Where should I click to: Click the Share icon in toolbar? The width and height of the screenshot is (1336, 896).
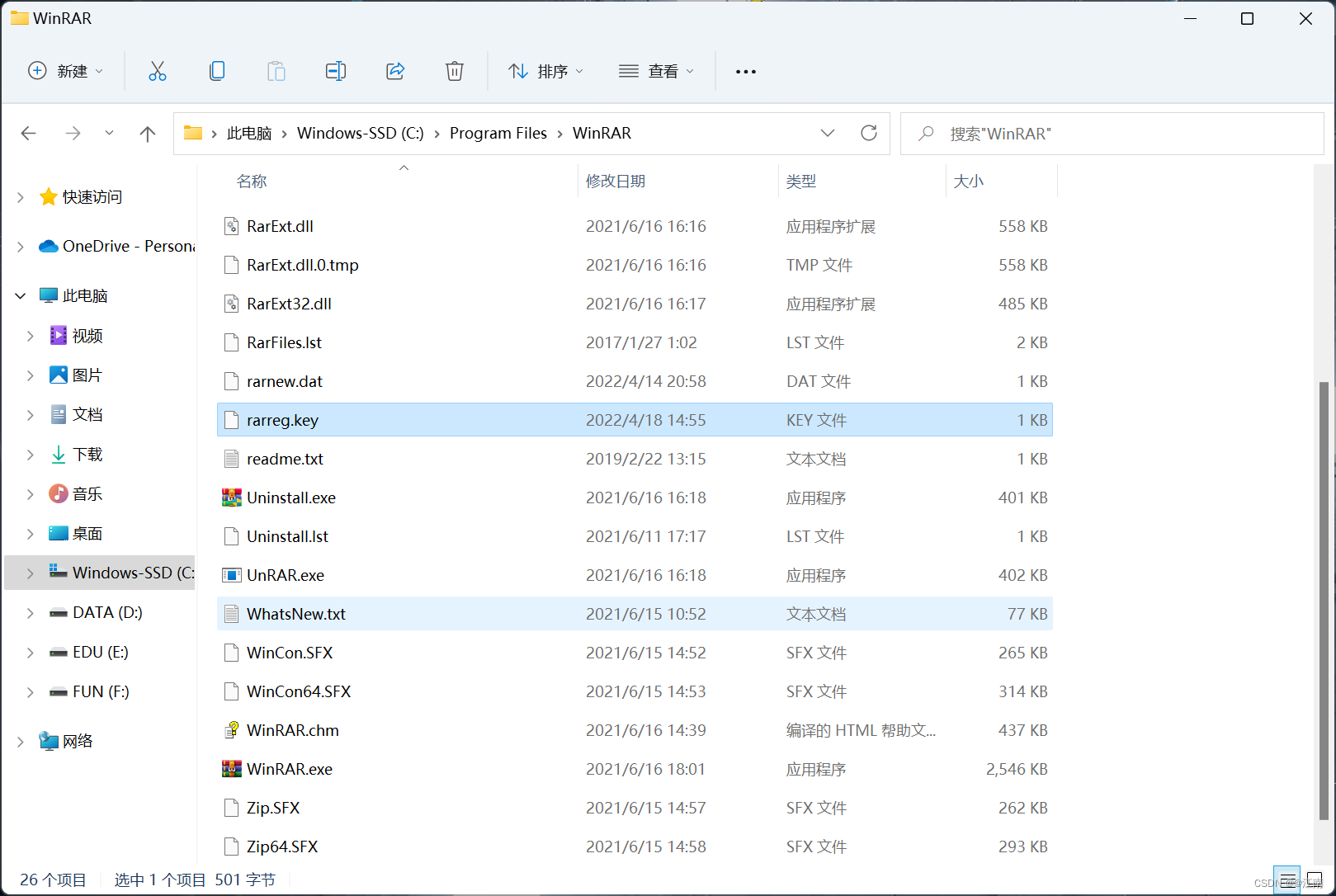click(x=395, y=71)
